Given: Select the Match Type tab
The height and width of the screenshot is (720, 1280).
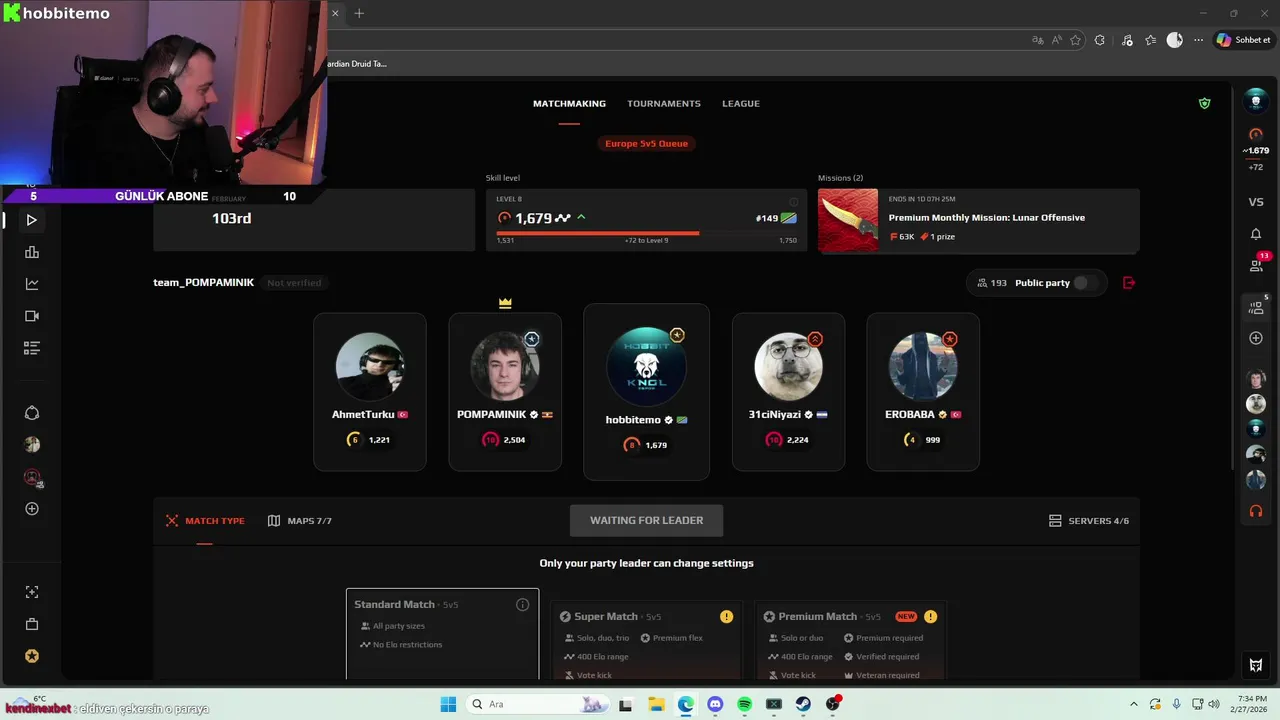Looking at the screenshot, I should pyautogui.click(x=205, y=521).
